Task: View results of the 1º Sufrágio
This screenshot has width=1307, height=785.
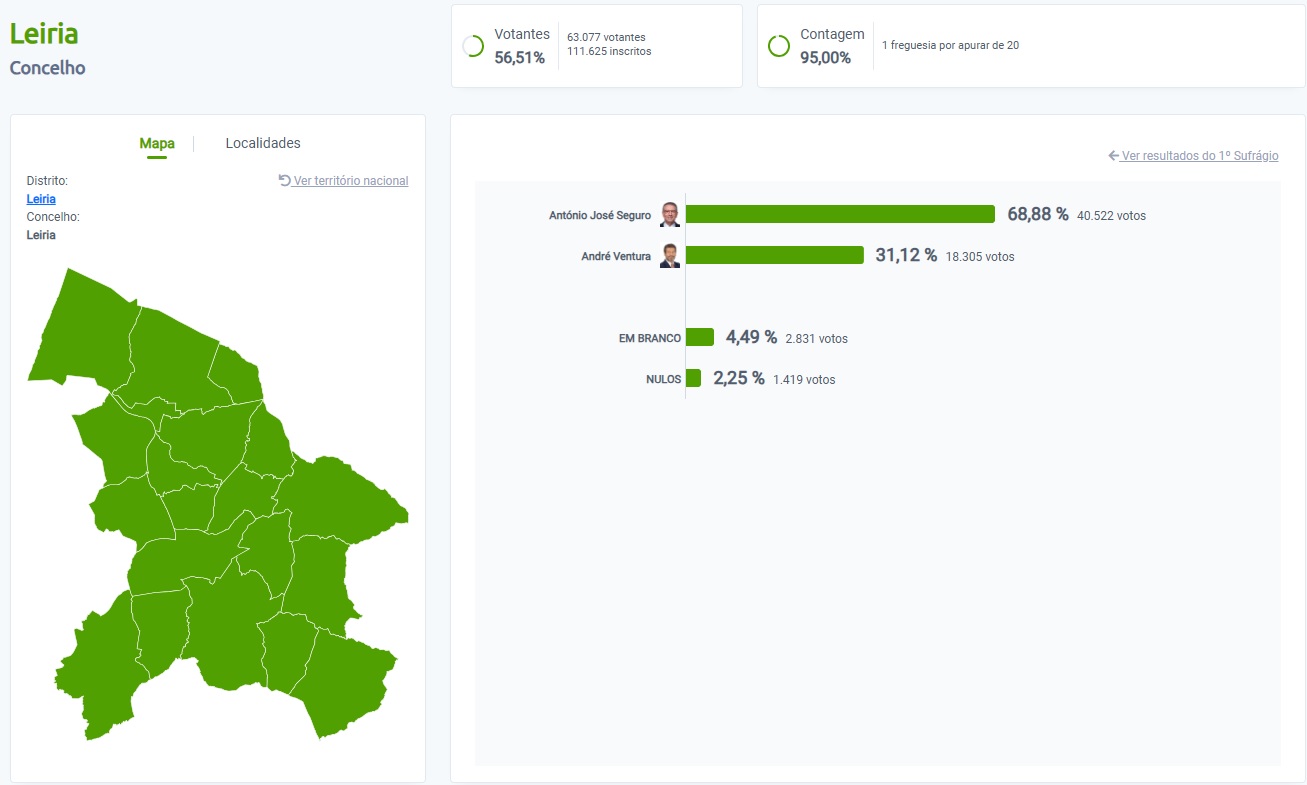Action: tap(1199, 156)
